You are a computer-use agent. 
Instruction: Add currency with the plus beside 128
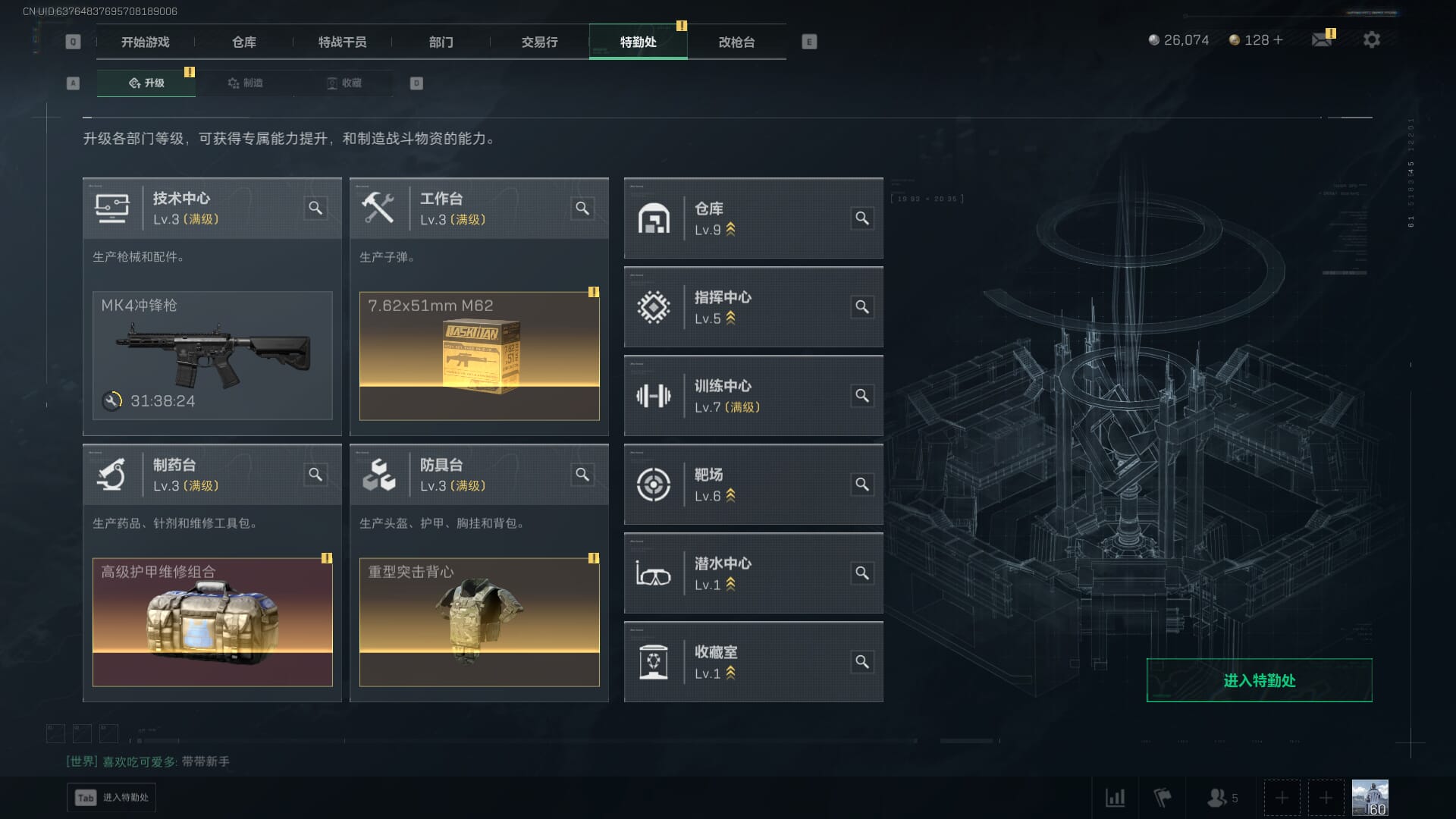[x=1279, y=39]
